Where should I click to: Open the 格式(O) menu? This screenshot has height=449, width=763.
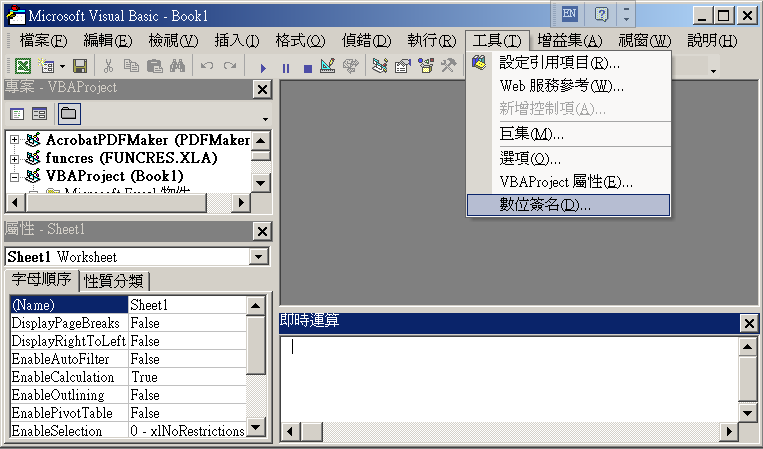300,40
